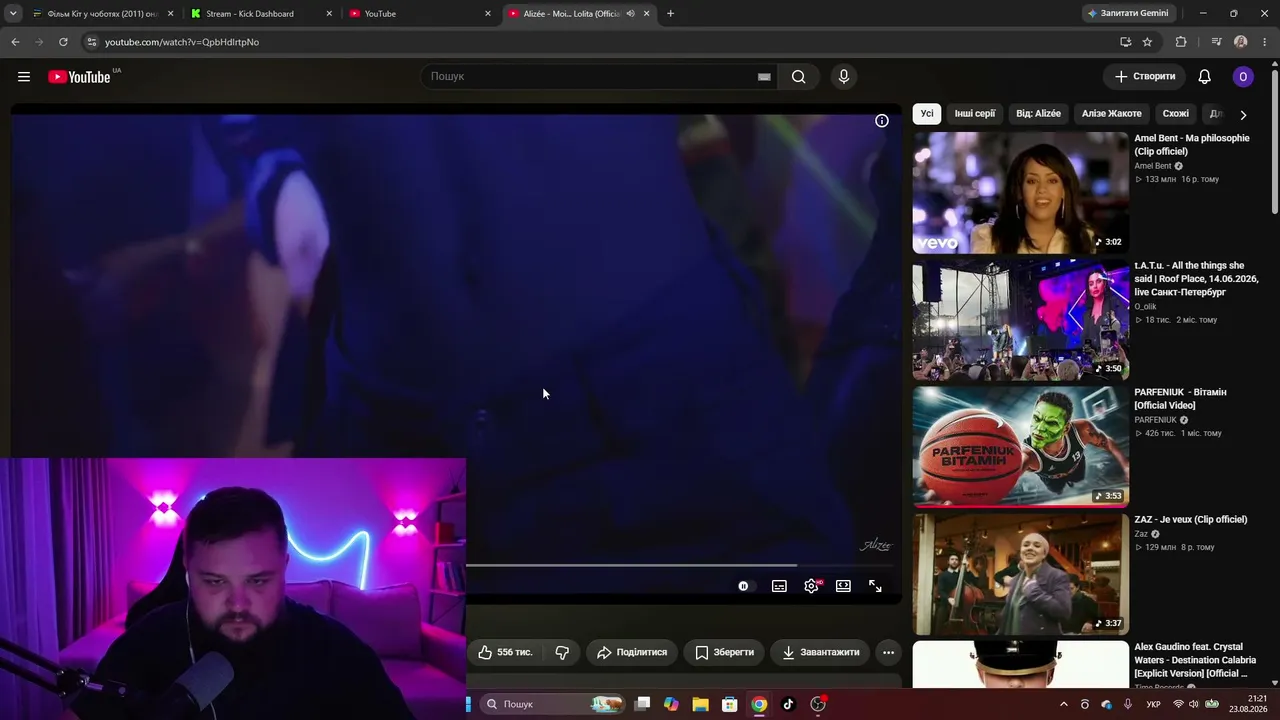Switch the УКР keyboard language

click(1153, 705)
